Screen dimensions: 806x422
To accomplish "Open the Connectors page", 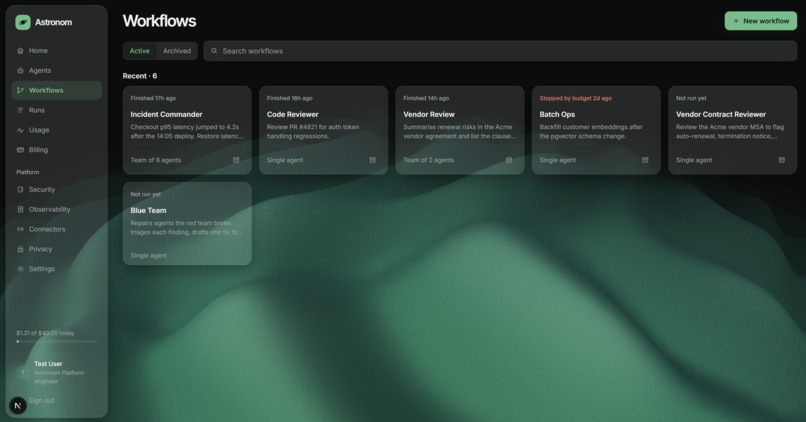I will [57, 229].
